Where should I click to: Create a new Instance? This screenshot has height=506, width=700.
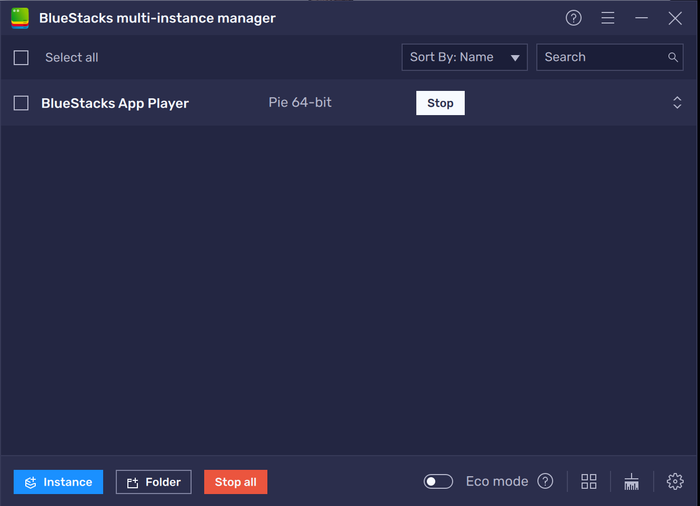(58, 482)
